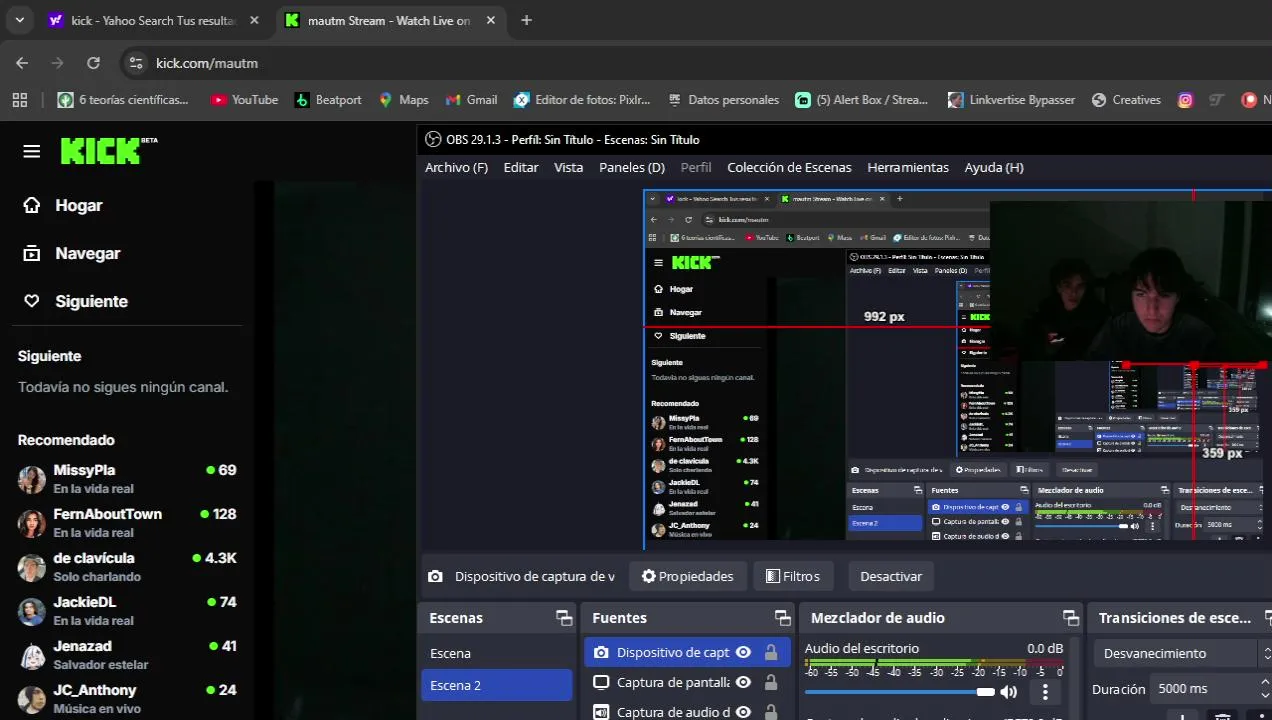Select Escena 2 in scenes list
The image size is (1272, 720).
497,685
